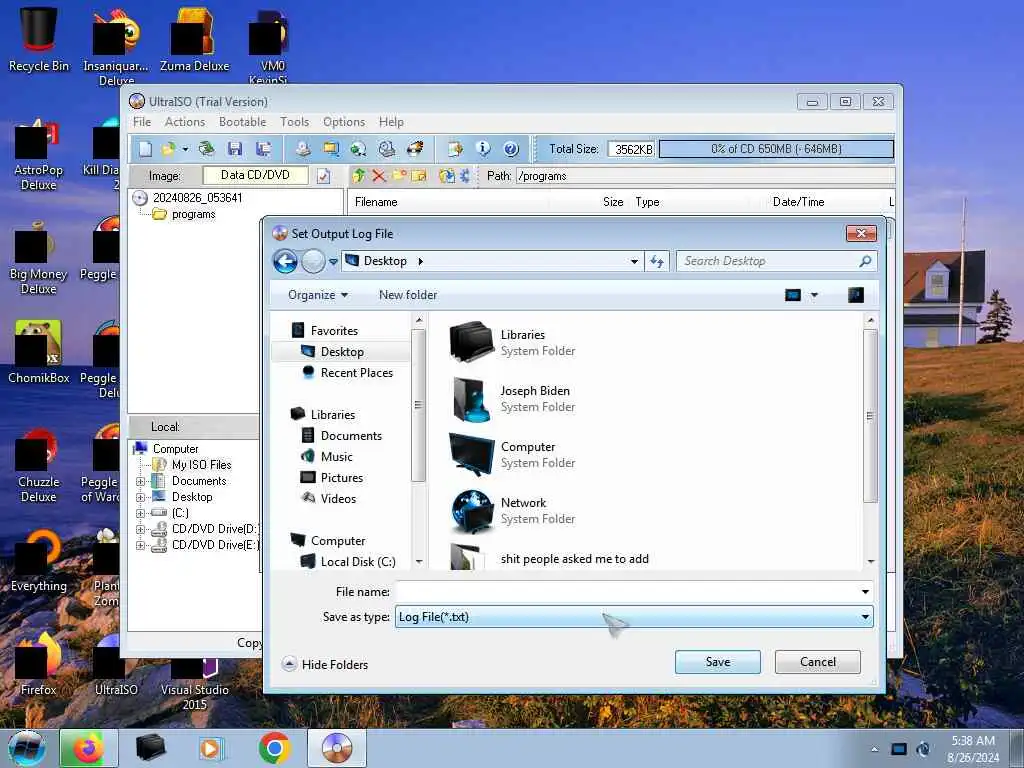Click the Info (i) icon in UltraISO toolbar
The image size is (1024, 768).
(x=483, y=149)
